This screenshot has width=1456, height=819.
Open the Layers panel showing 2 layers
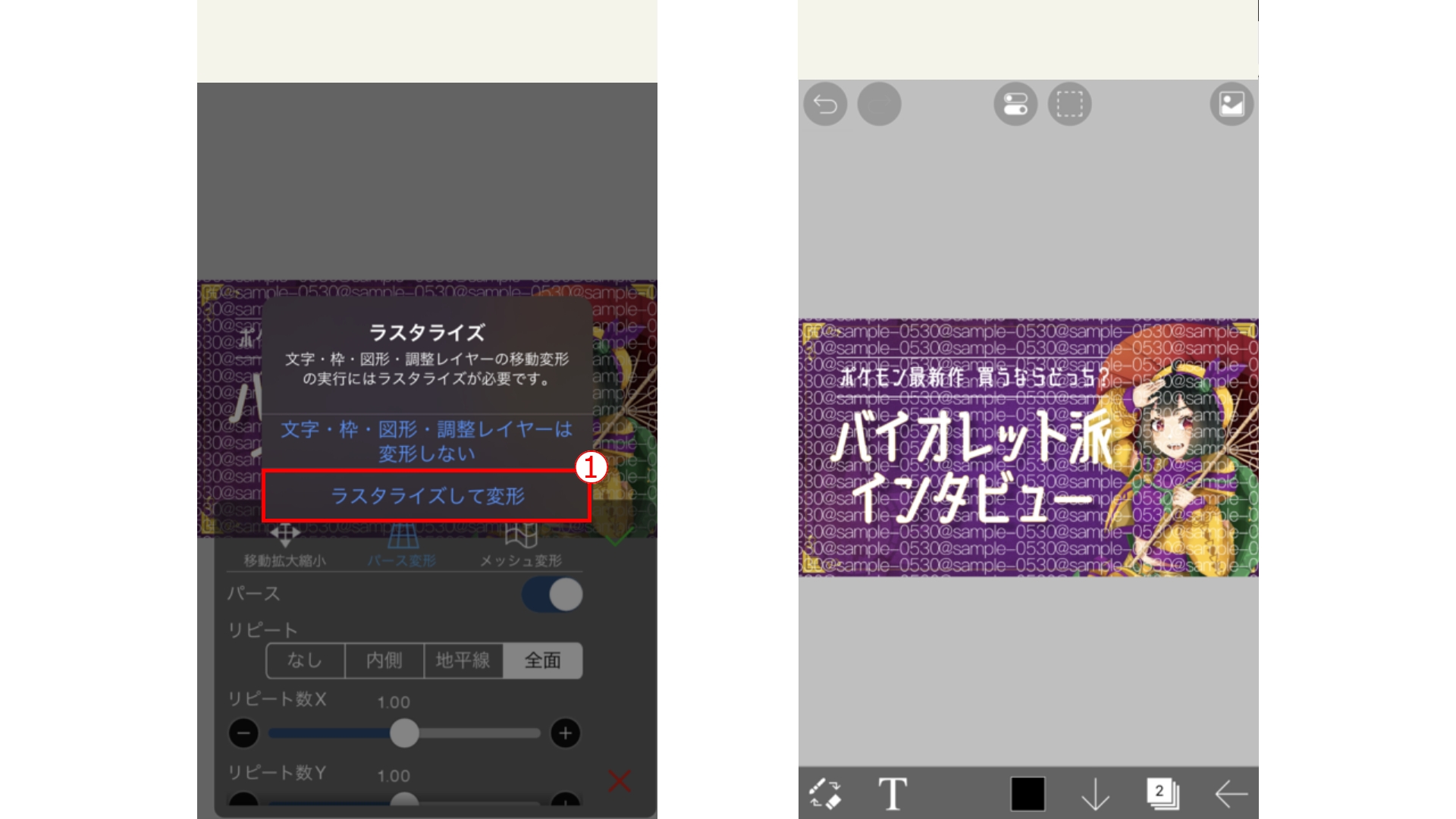coord(1161,793)
